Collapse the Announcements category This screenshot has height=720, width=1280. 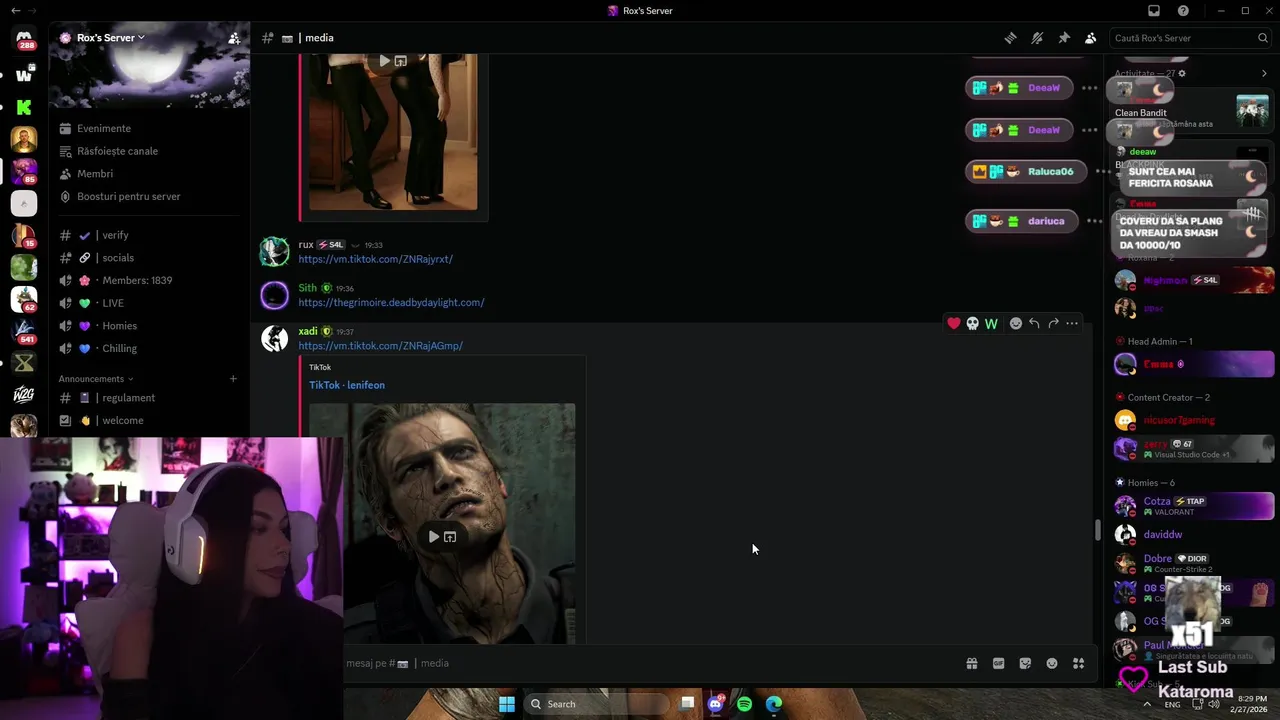(x=95, y=379)
